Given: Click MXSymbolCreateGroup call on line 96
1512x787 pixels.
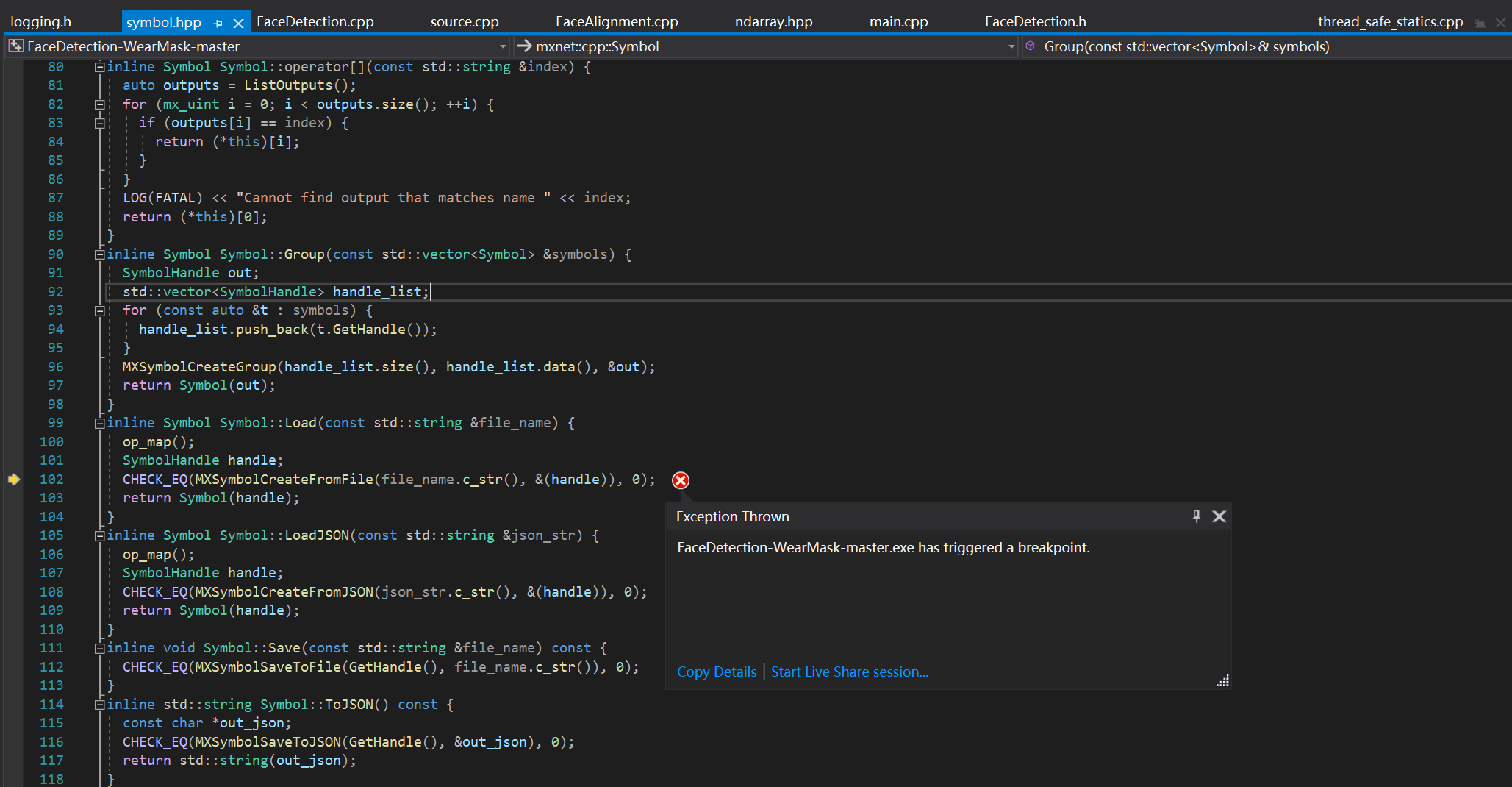Looking at the screenshot, I should click(x=199, y=367).
